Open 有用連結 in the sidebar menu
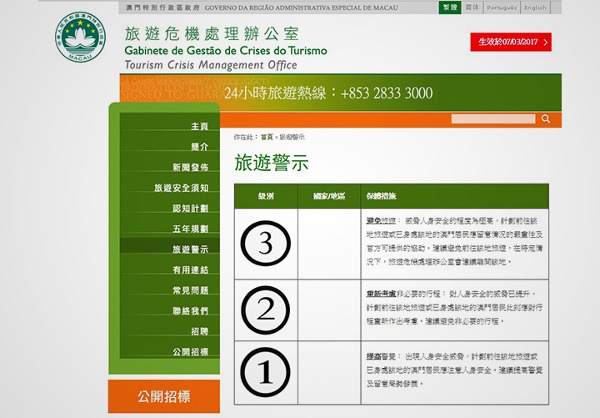Screen dimensions: 600x418 [x=190, y=270]
